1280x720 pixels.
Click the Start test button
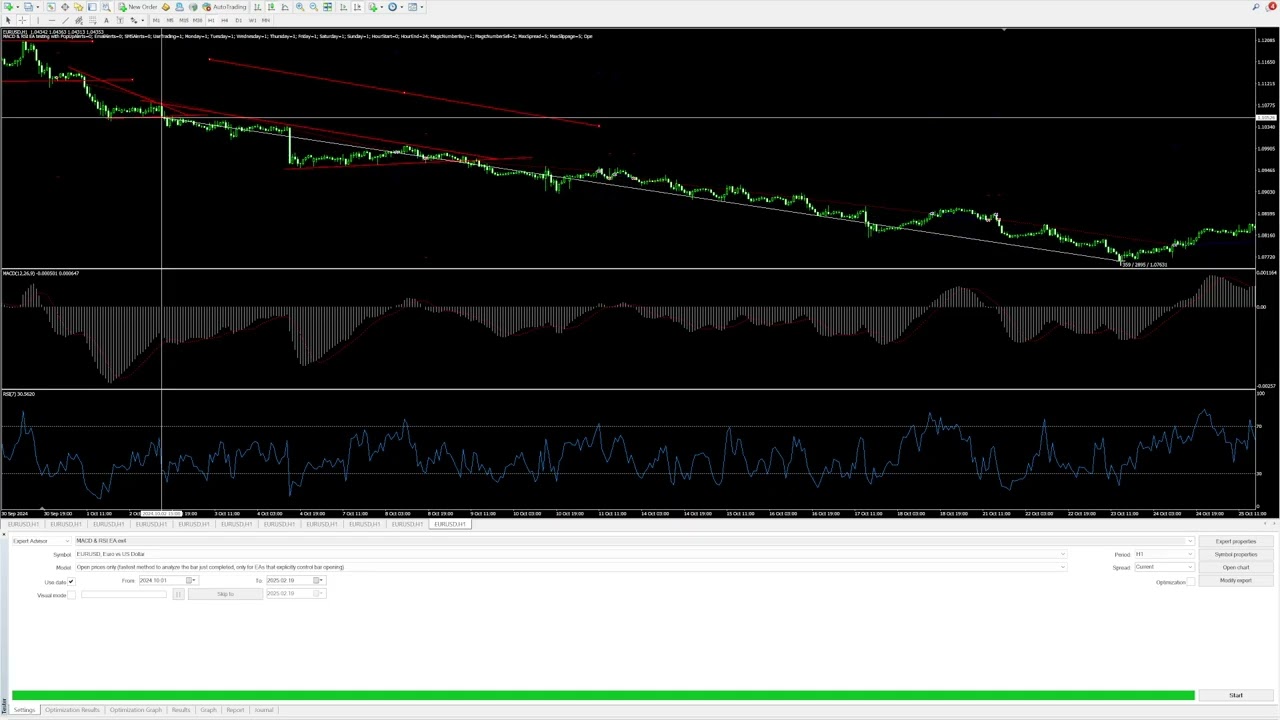1236,695
